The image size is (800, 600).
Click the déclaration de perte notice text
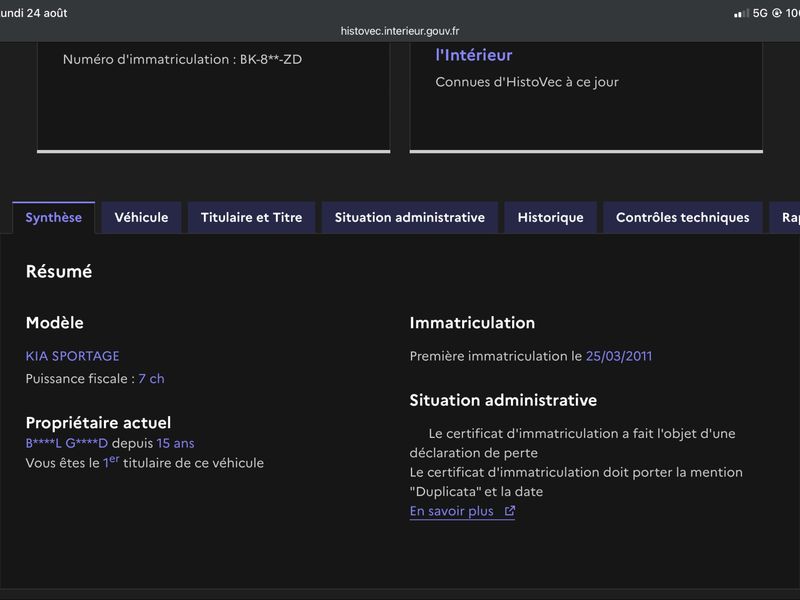pyautogui.click(x=572, y=443)
